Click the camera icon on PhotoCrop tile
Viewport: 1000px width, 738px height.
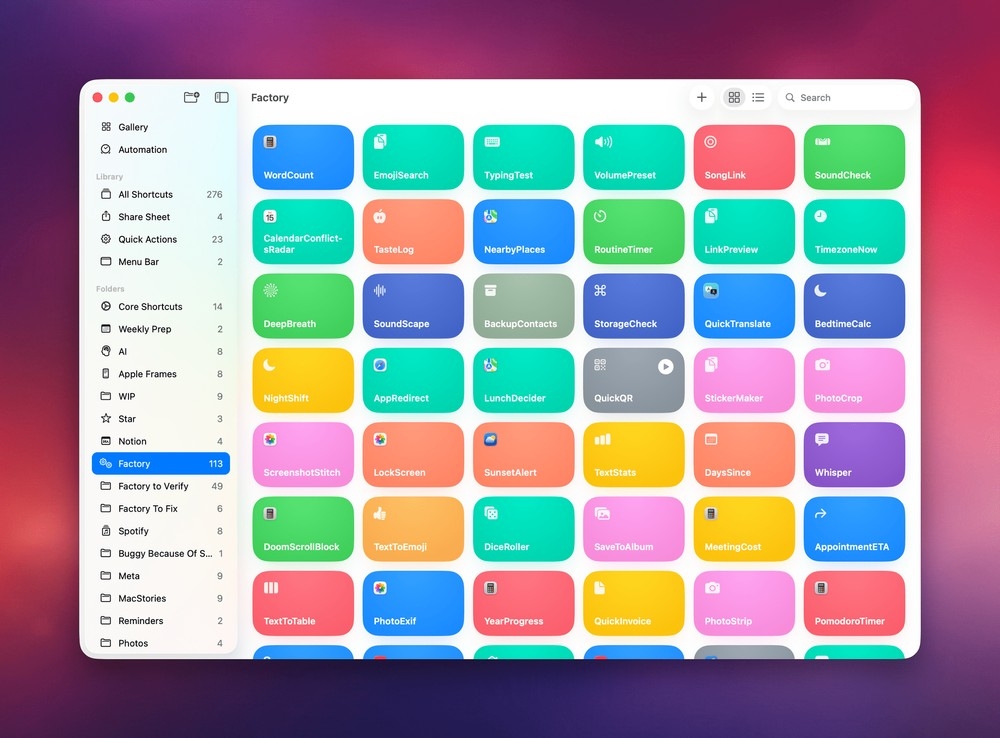[x=822, y=365]
